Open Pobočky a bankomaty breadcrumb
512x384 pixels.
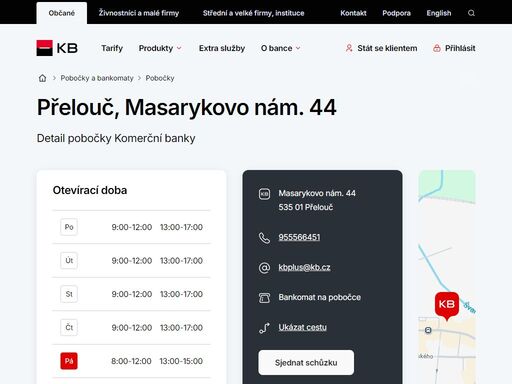(97, 78)
